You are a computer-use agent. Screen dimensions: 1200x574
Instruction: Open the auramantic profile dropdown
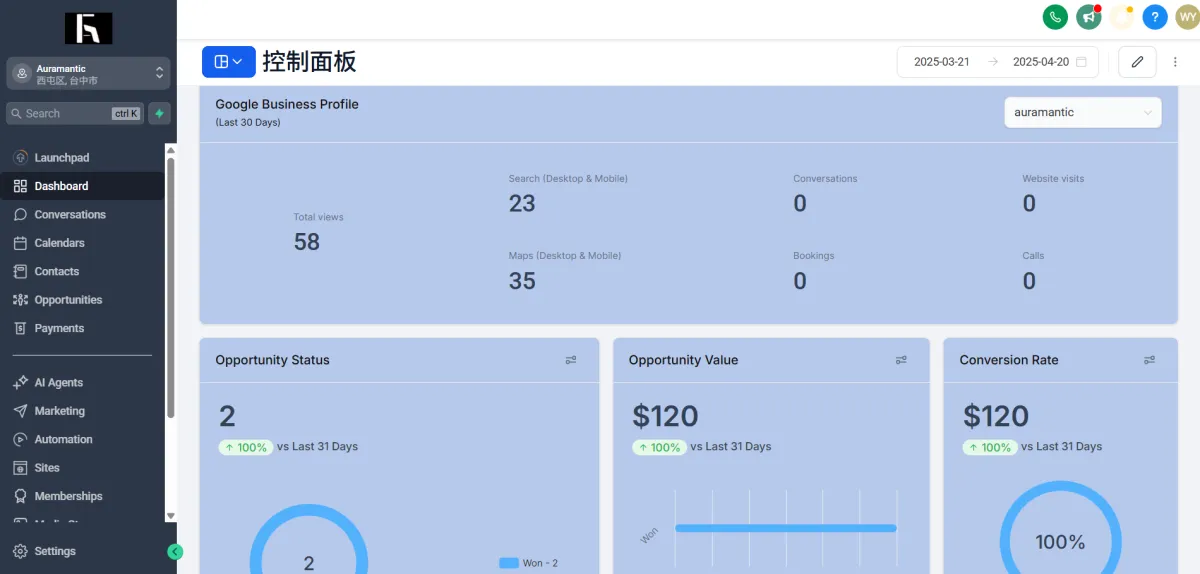[1083, 113]
